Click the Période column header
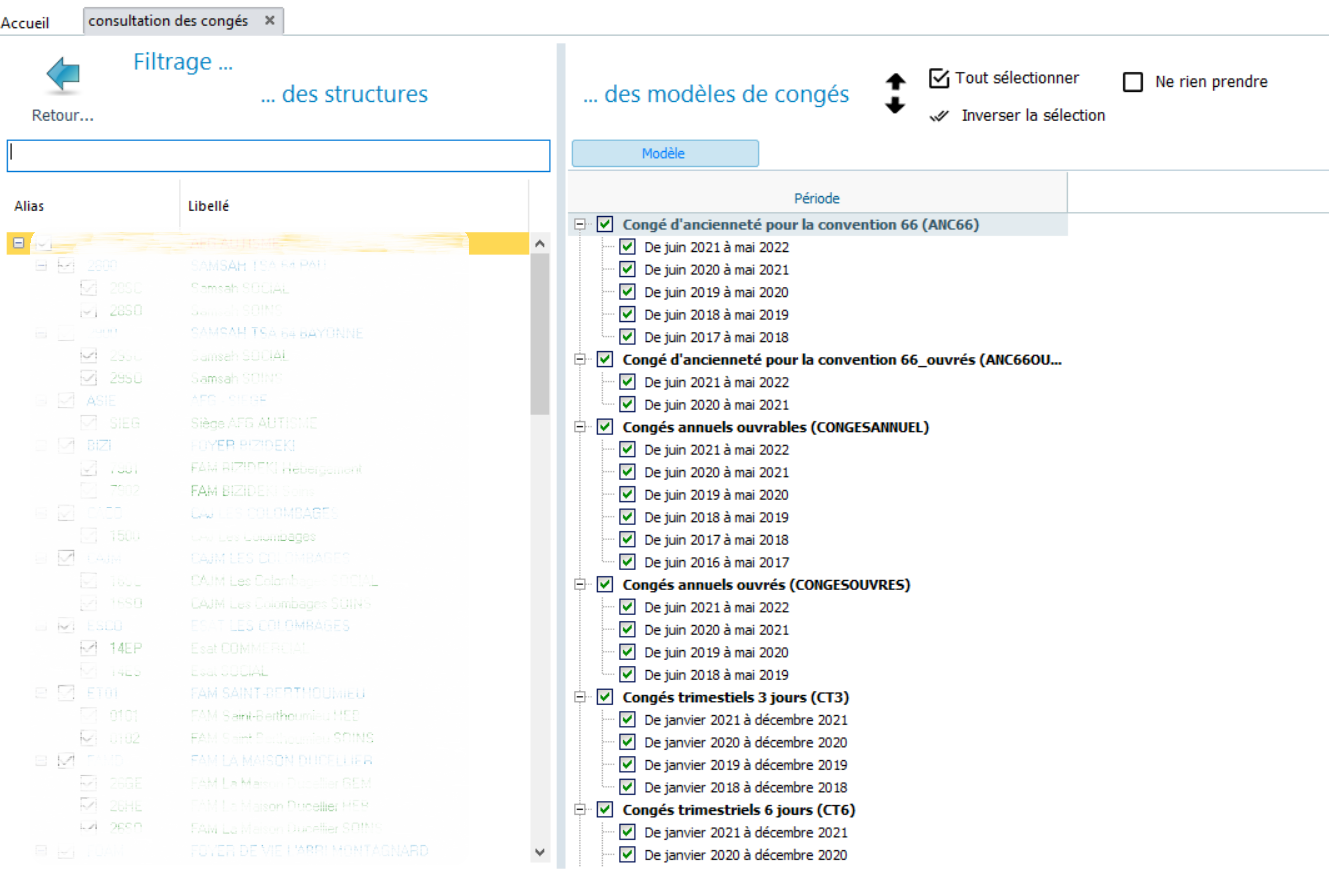 coord(817,199)
